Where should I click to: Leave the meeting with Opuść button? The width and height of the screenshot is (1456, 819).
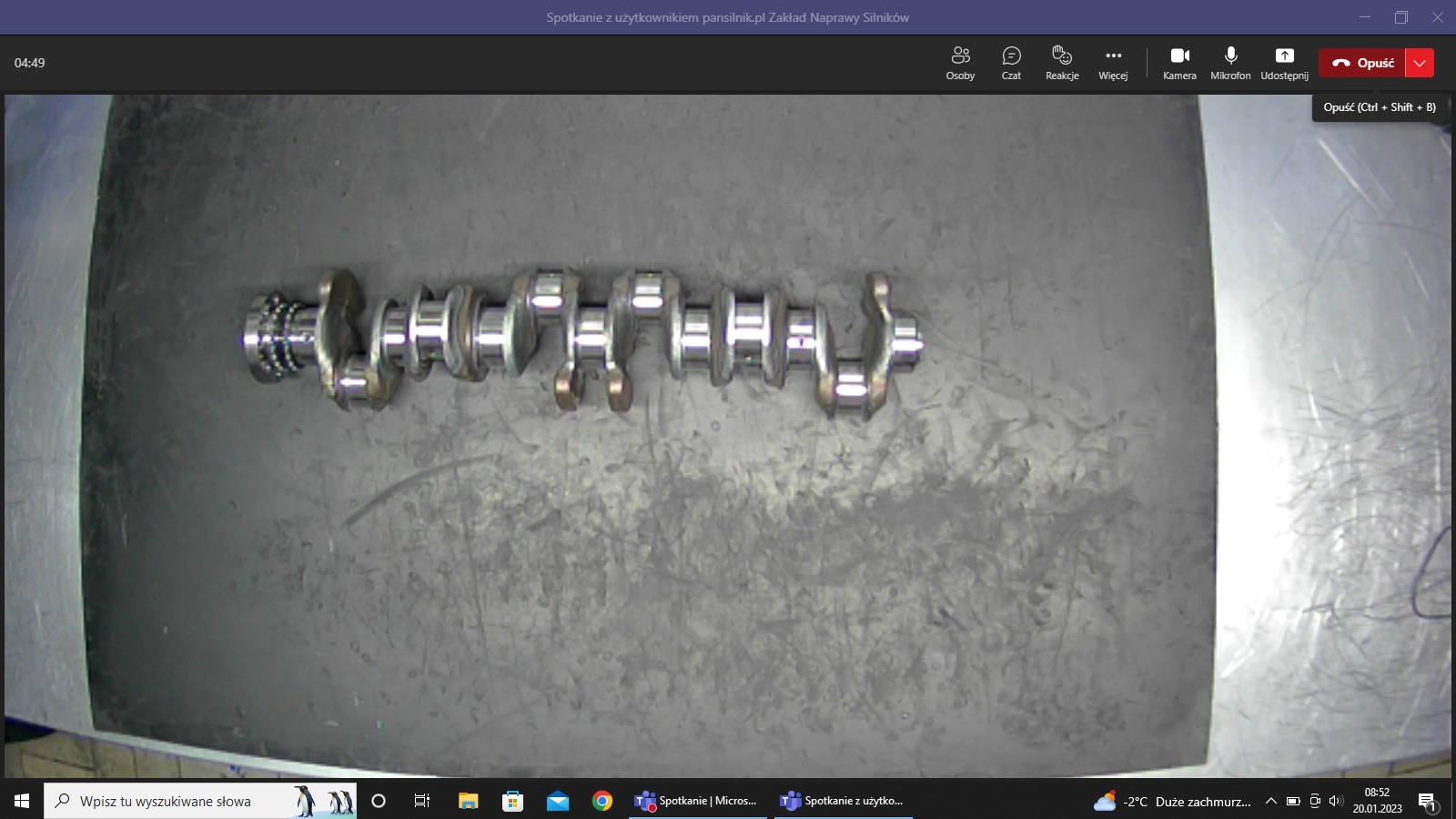click(1362, 63)
